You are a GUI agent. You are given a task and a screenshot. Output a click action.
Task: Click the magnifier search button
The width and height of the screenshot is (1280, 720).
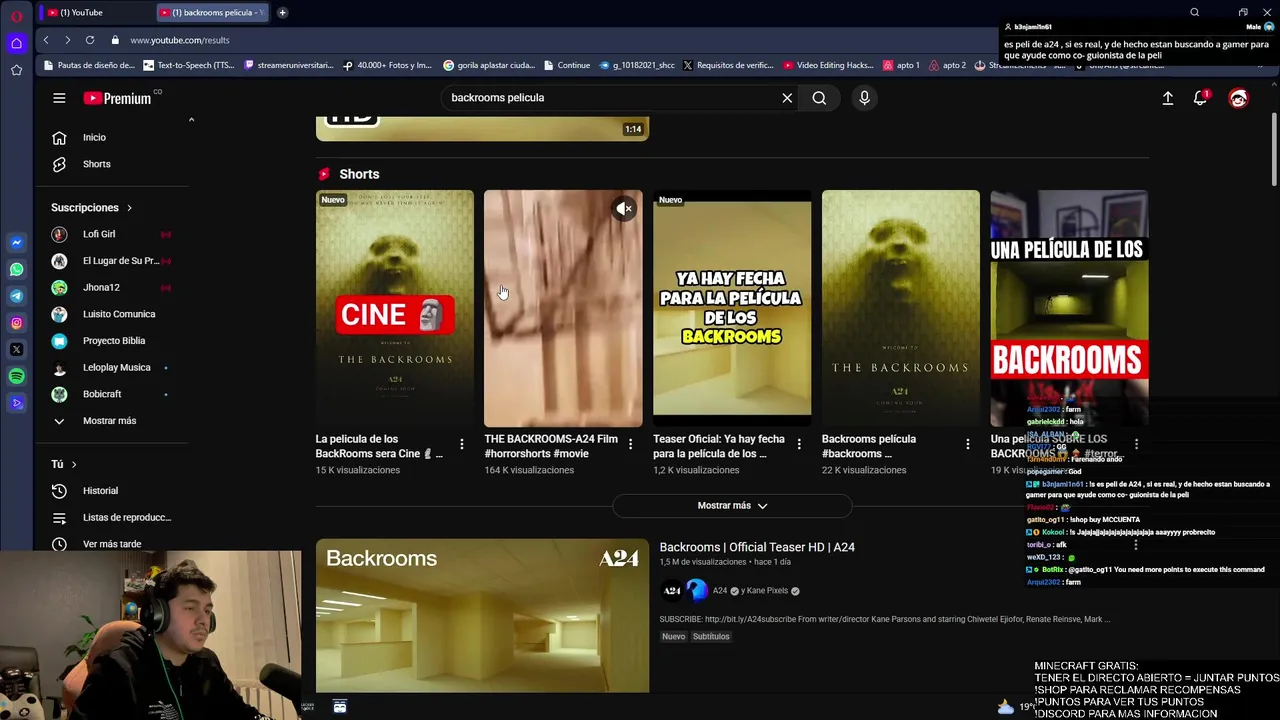(x=819, y=98)
